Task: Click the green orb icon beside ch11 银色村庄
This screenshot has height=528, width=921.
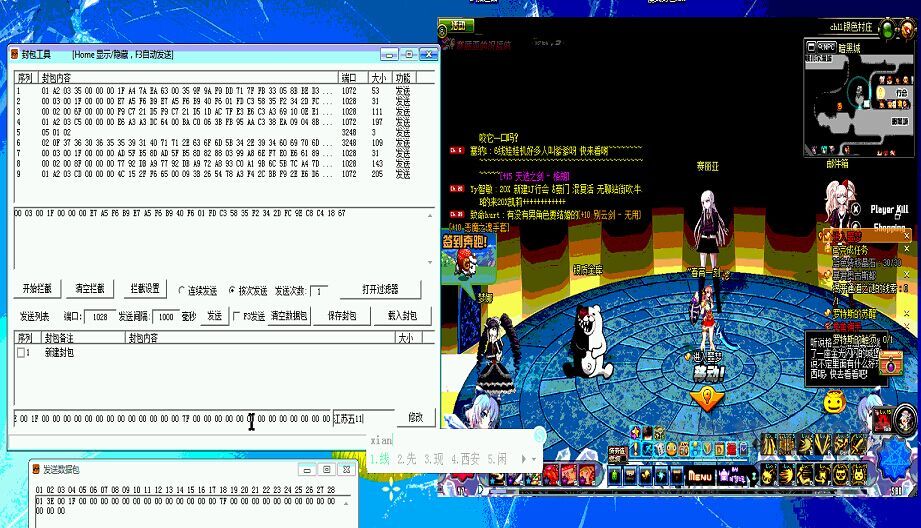Action: (x=888, y=28)
